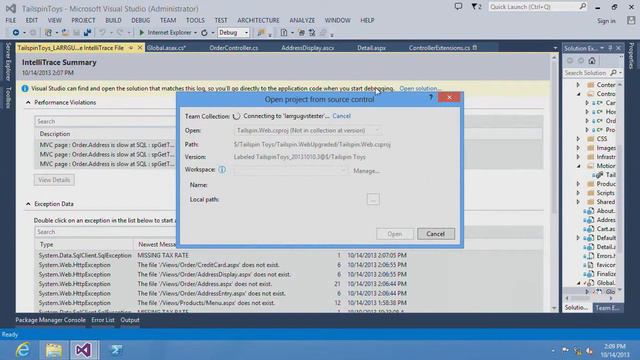Screen dimensions: 640x360
Task: Click the Navigate Backward toolbar icon
Action: (16, 33)
